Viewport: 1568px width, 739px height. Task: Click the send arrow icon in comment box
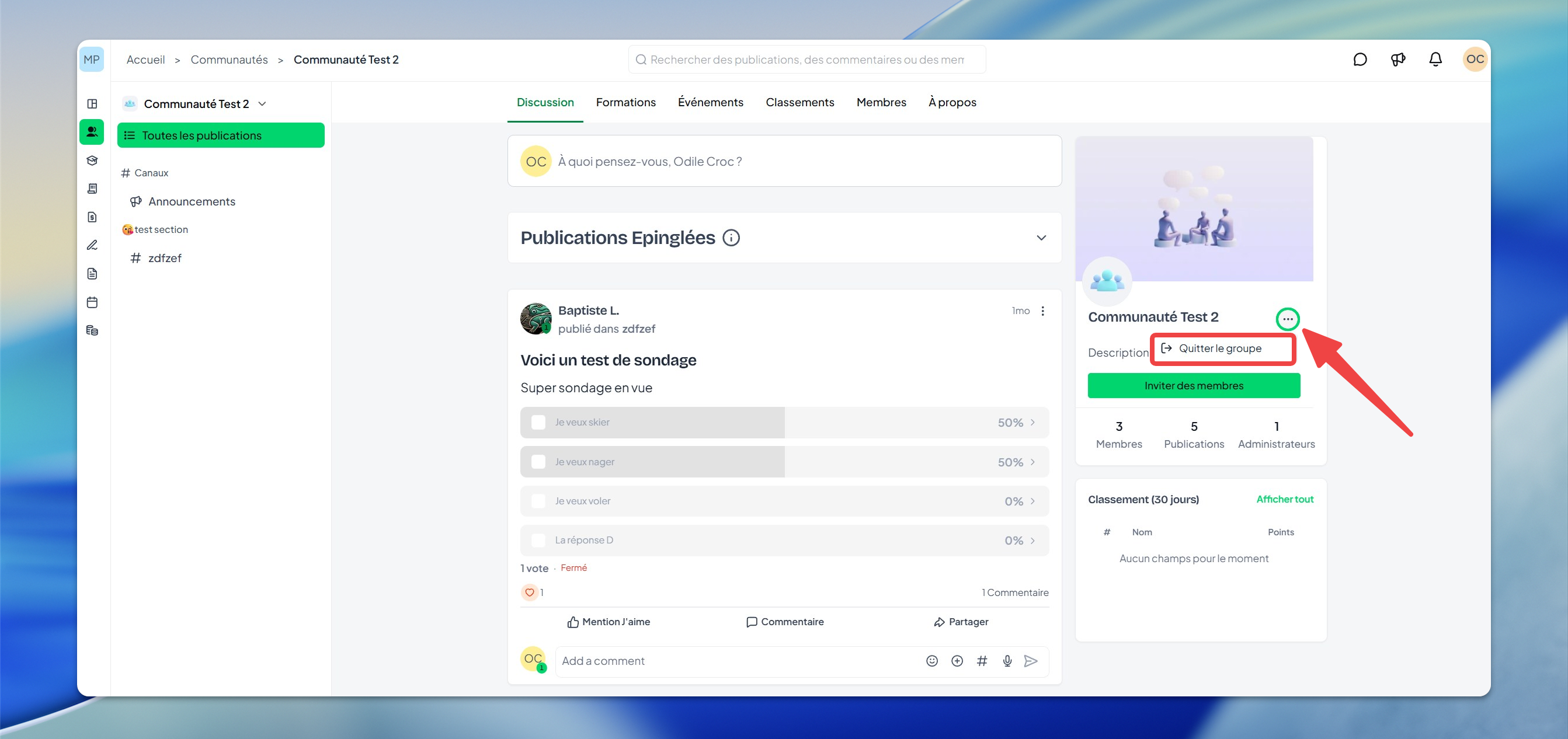[1031, 661]
